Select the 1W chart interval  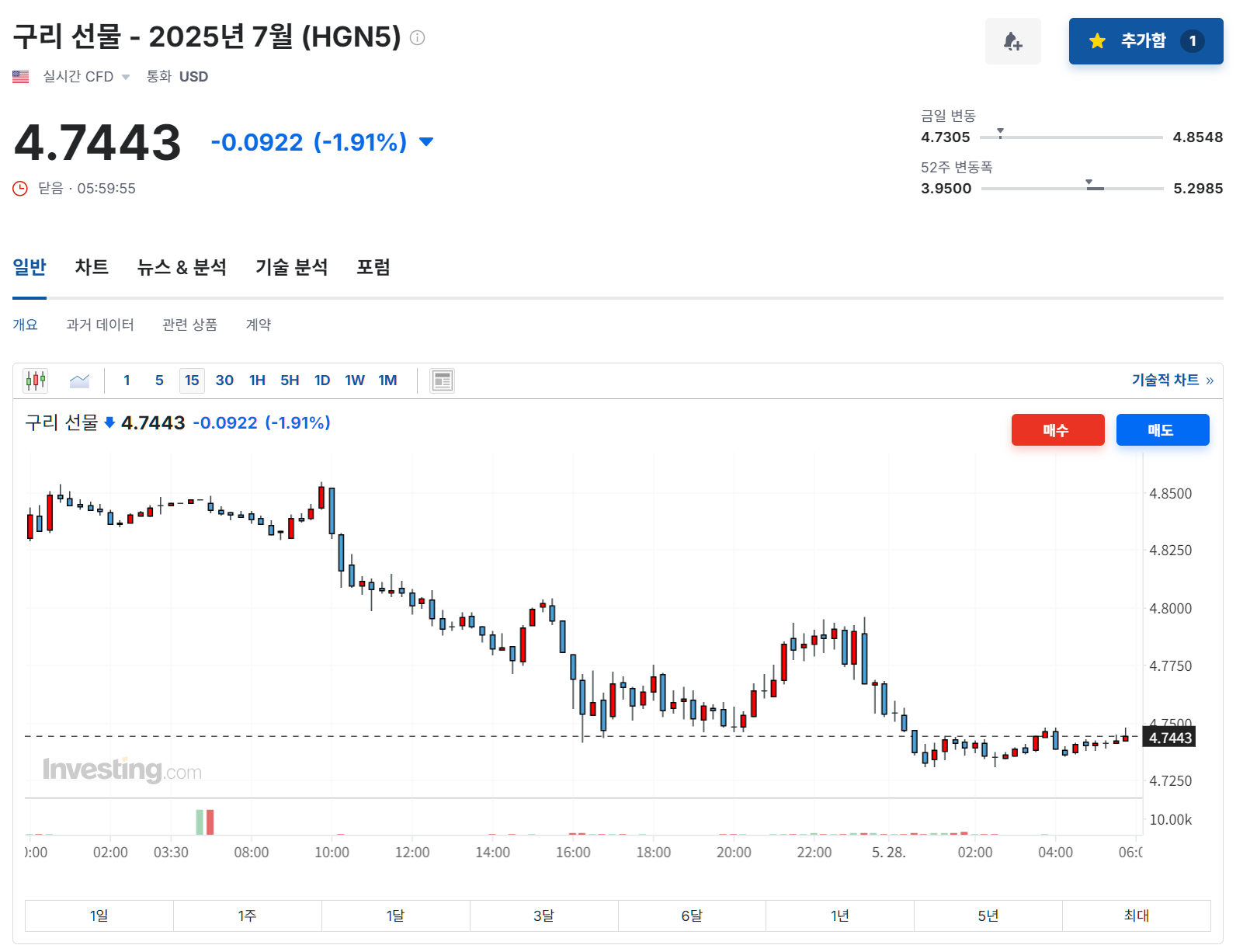[x=355, y=380]
